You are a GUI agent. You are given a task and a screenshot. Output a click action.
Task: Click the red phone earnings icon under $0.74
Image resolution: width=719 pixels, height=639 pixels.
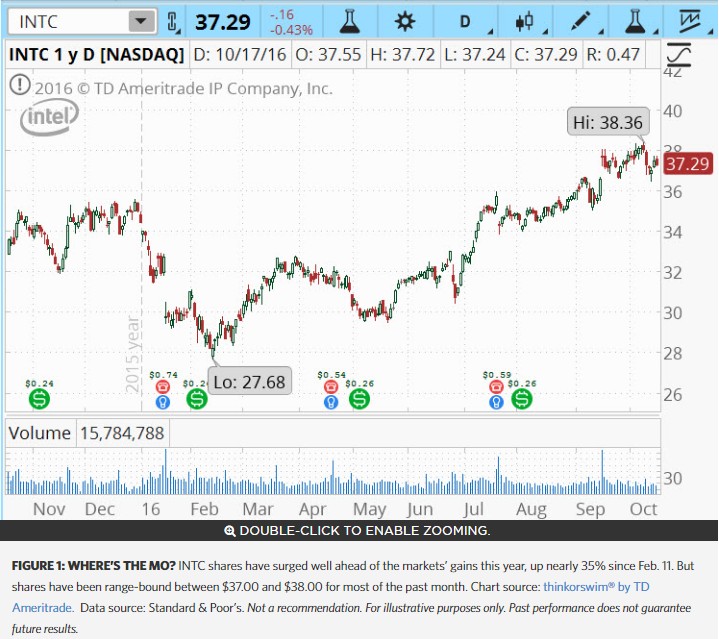(163, 387)
